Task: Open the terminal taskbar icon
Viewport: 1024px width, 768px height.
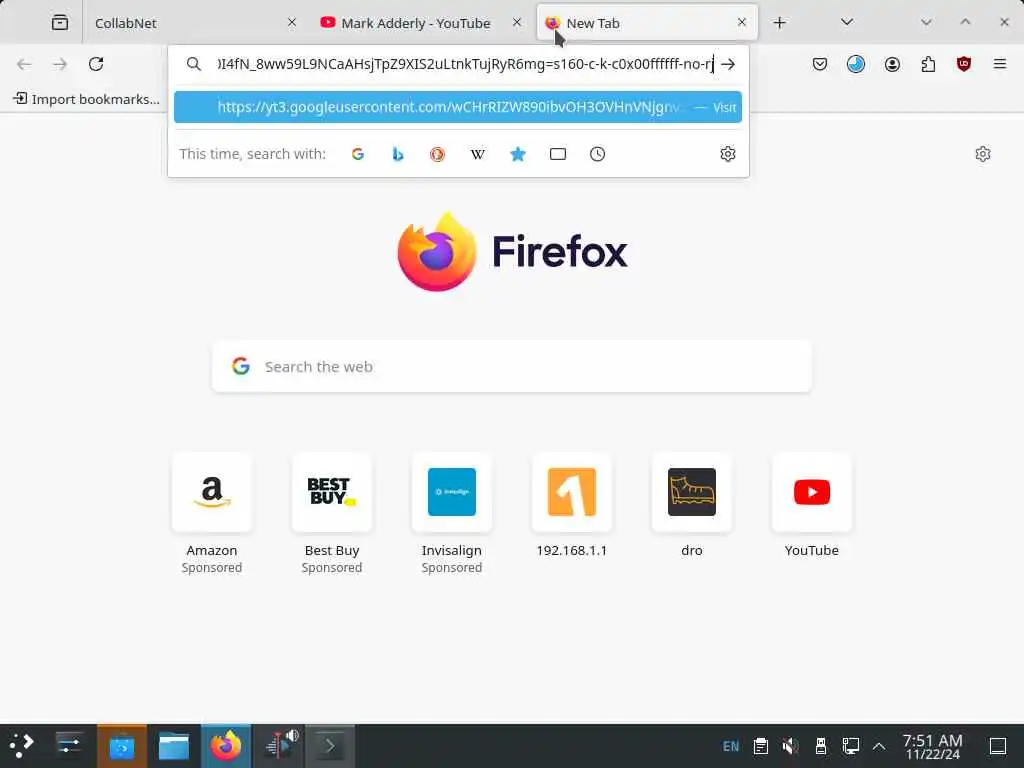Action: 330,746
